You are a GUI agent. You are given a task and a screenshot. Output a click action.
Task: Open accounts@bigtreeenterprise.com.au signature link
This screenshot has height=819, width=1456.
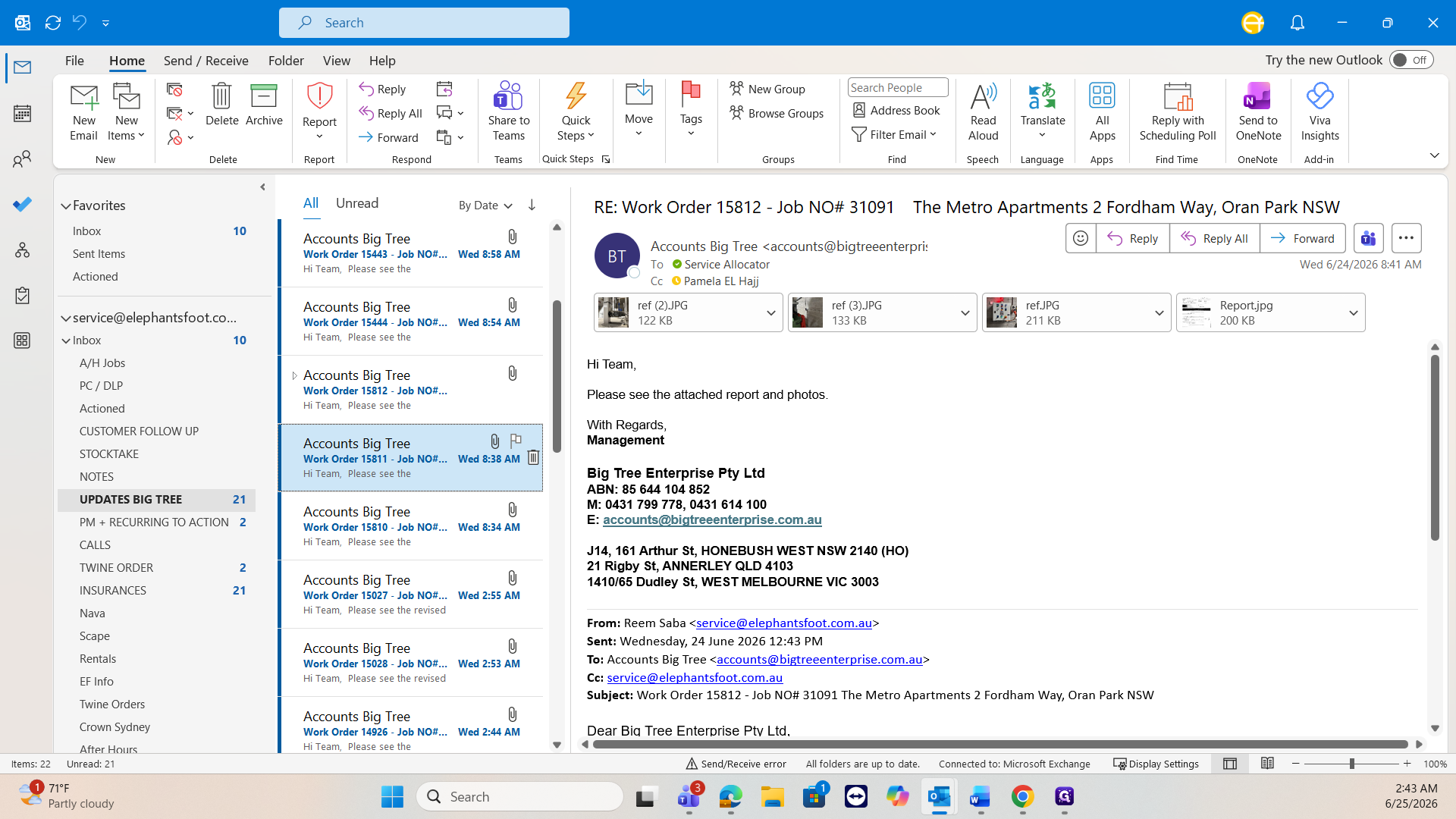coord(712,519)
